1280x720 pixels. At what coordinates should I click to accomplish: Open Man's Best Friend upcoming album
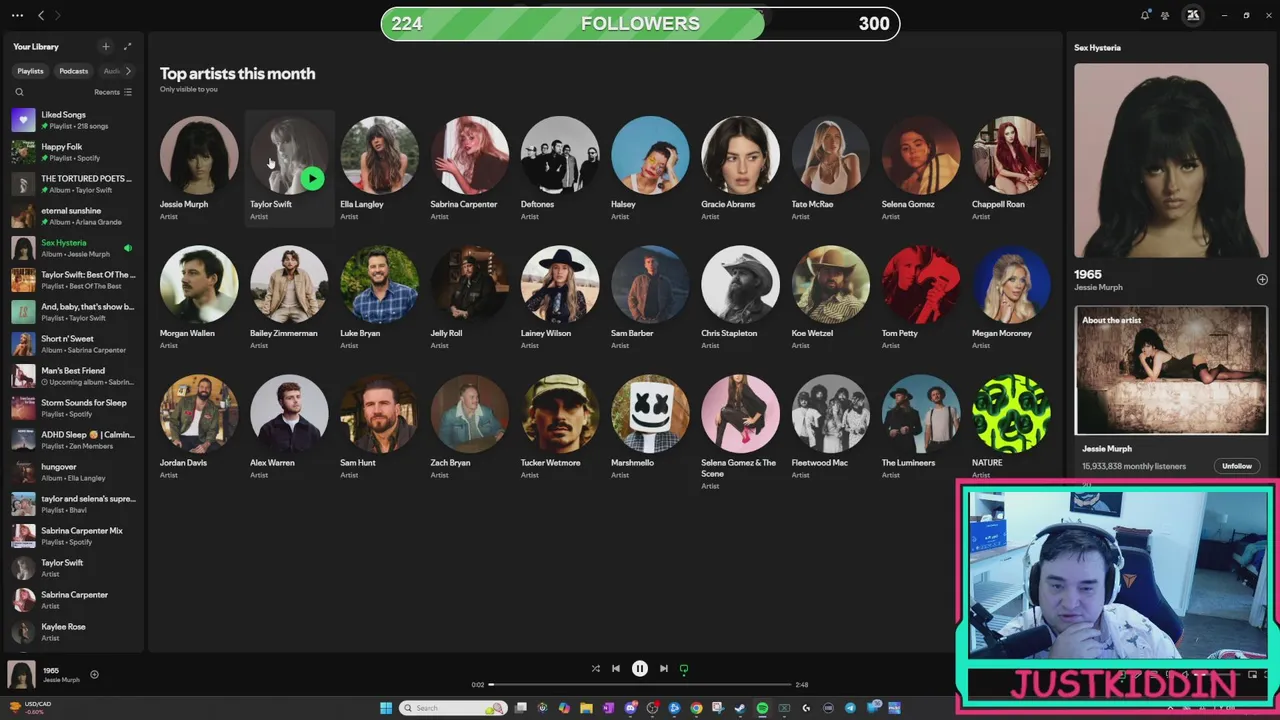[x=74, y=376]
